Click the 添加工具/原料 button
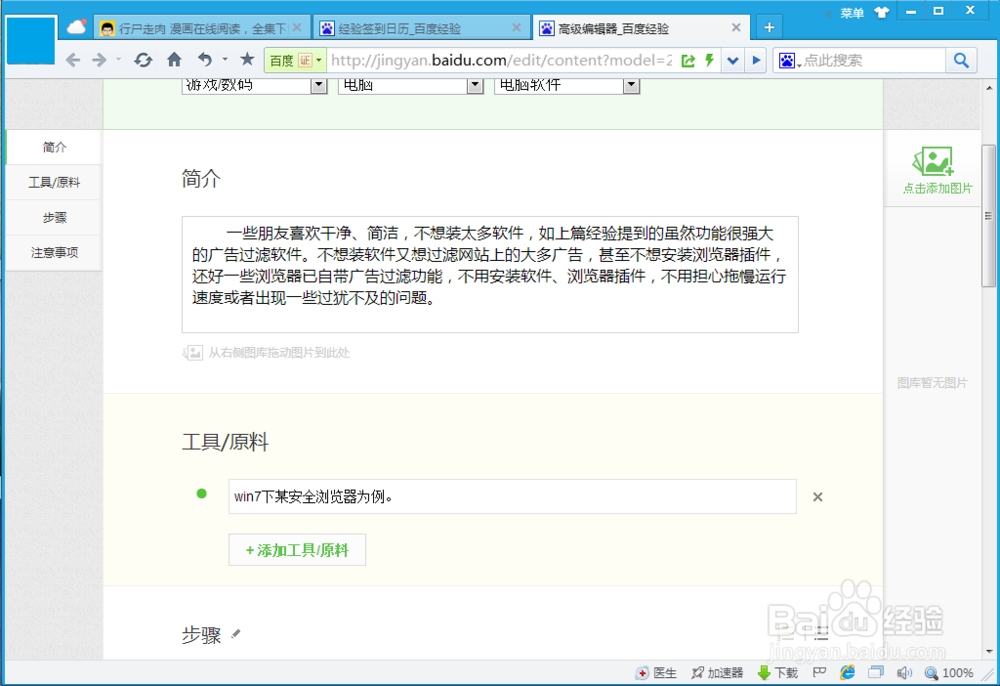 coord(296,549)
